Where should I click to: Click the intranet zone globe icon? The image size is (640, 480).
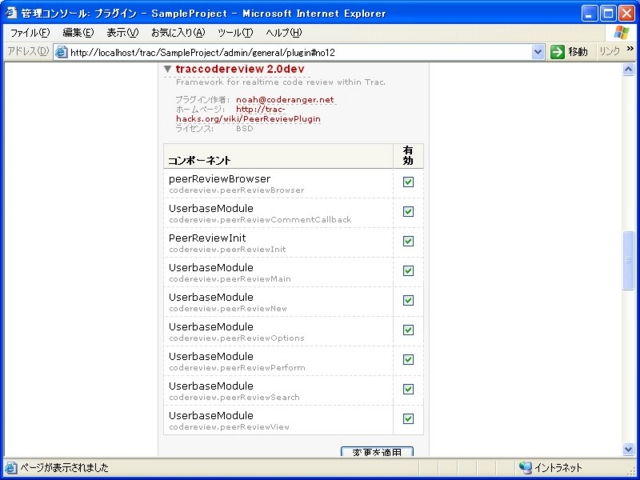pyautogui.click(x=525, y=467)
